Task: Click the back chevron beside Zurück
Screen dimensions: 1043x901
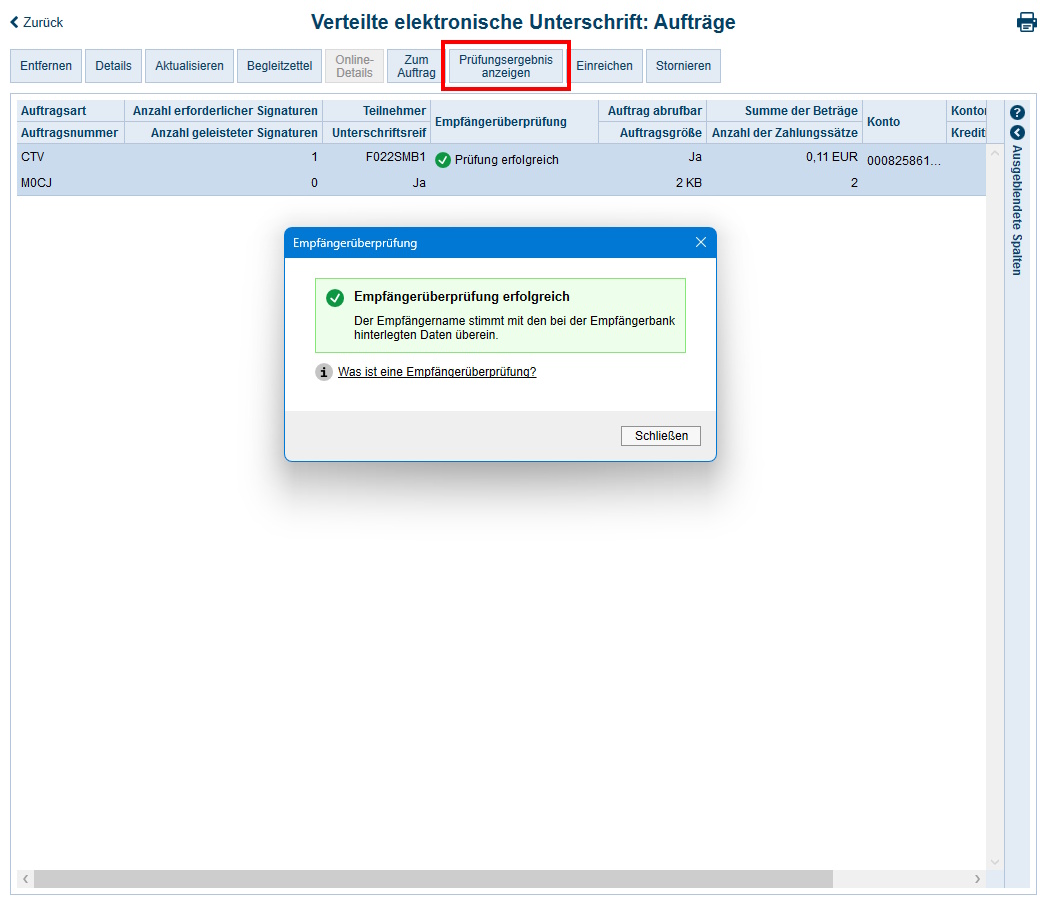Action: [12, 22]
